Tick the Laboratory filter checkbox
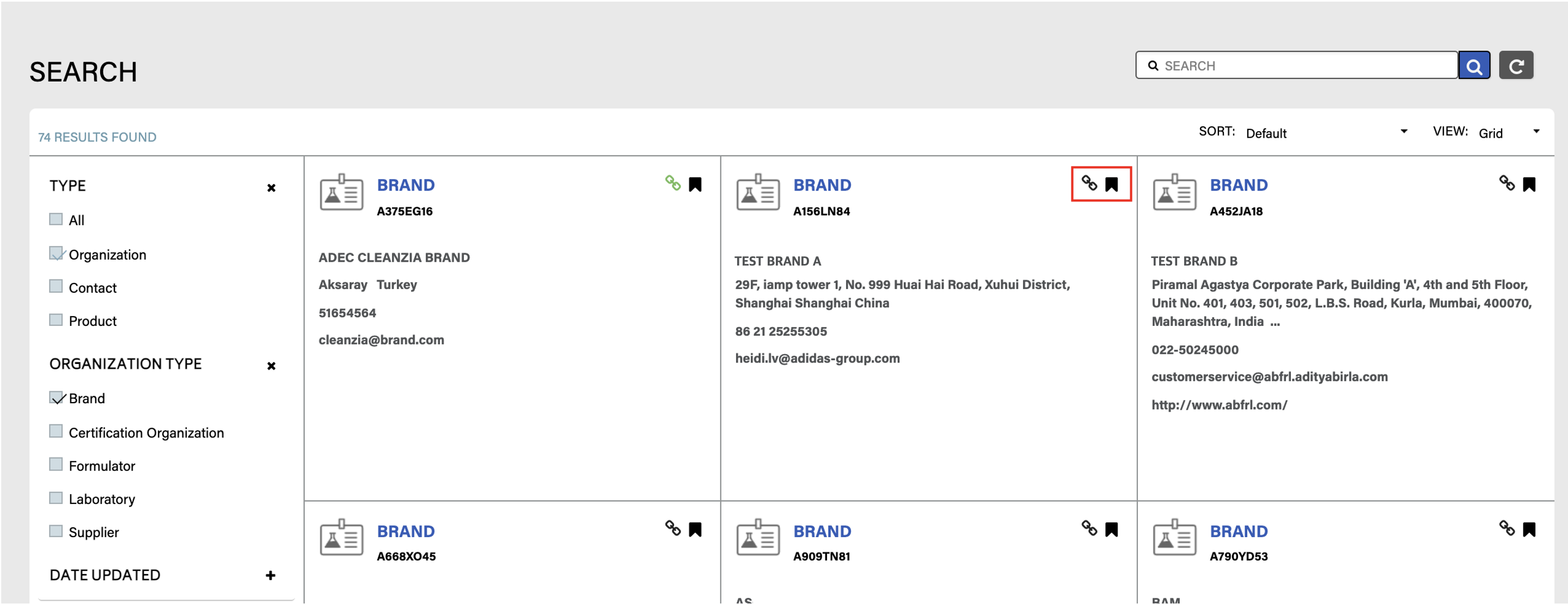Viewport: 1568px width, 604px height. coord(56,498)
